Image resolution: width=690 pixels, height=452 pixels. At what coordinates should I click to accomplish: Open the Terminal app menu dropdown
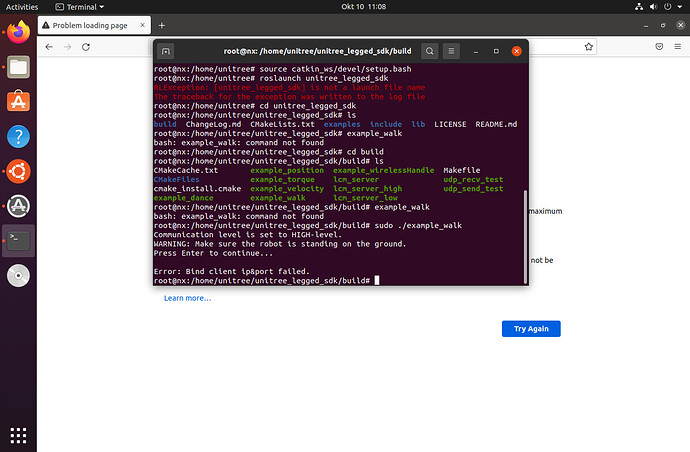tap(80, 7)
